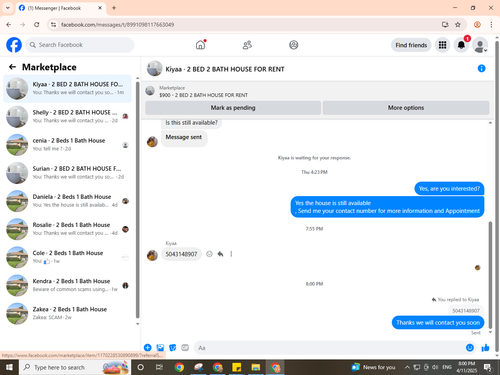Click the listing title in the chat header
The width and height of the screenshot is (500, 375).
(x=225, y=69)
